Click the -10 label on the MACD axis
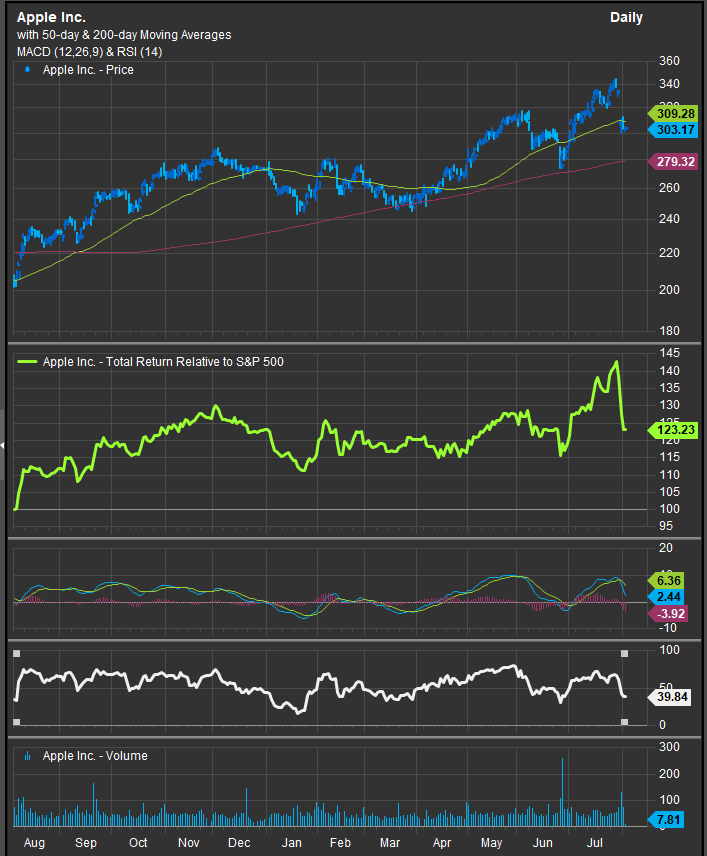 tap(666, 628)
